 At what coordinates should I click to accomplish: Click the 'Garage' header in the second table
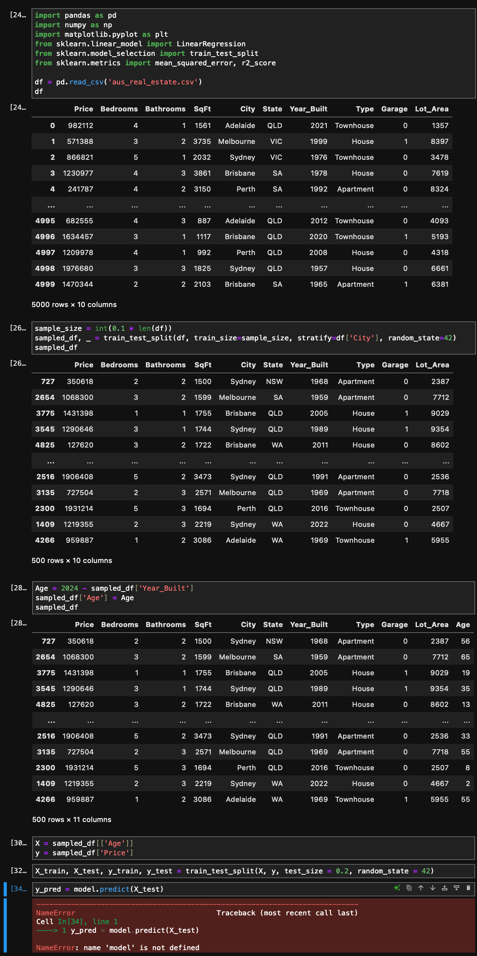(394, 365)
